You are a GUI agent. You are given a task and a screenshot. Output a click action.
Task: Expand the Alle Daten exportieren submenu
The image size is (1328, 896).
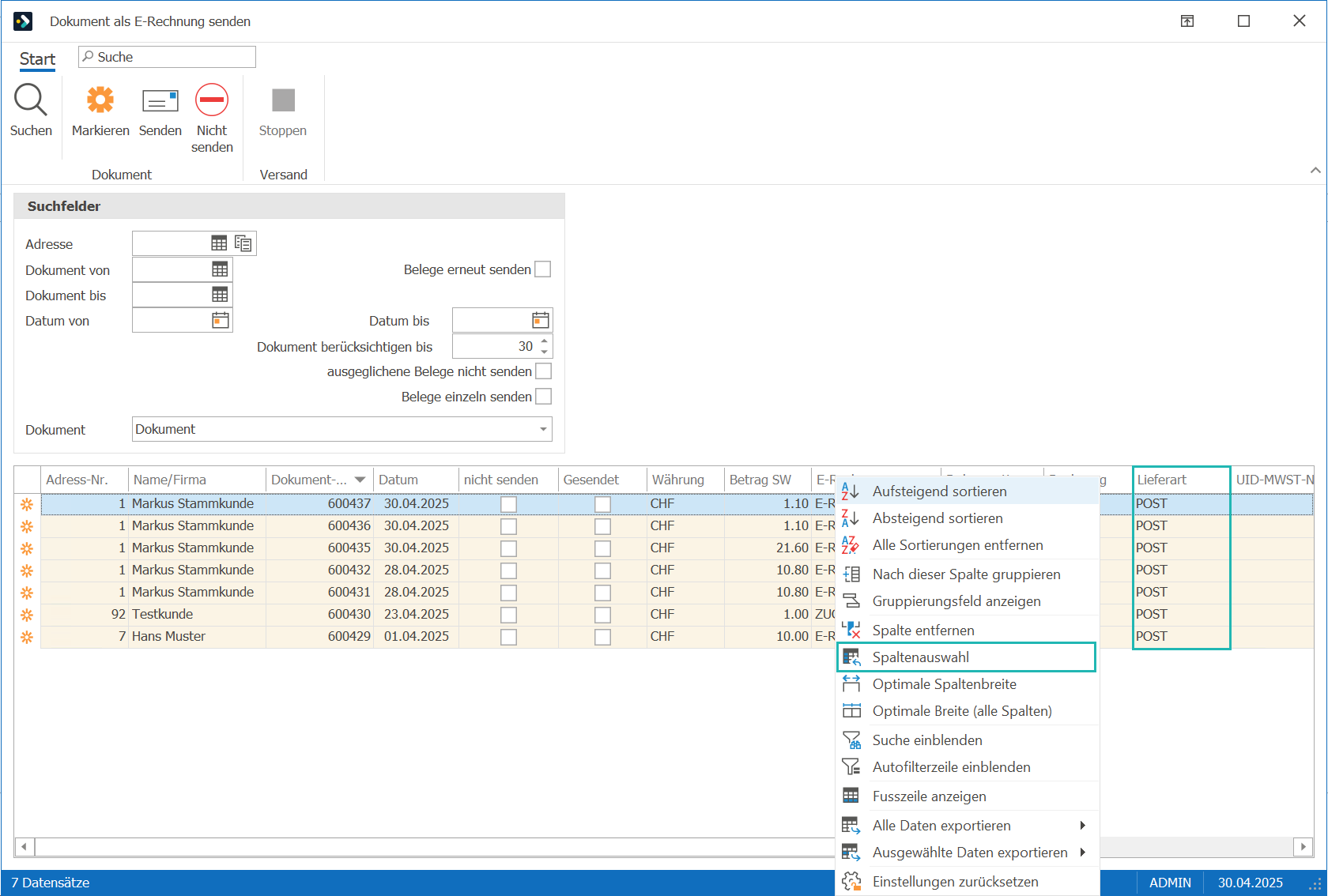click(1082, 826)
